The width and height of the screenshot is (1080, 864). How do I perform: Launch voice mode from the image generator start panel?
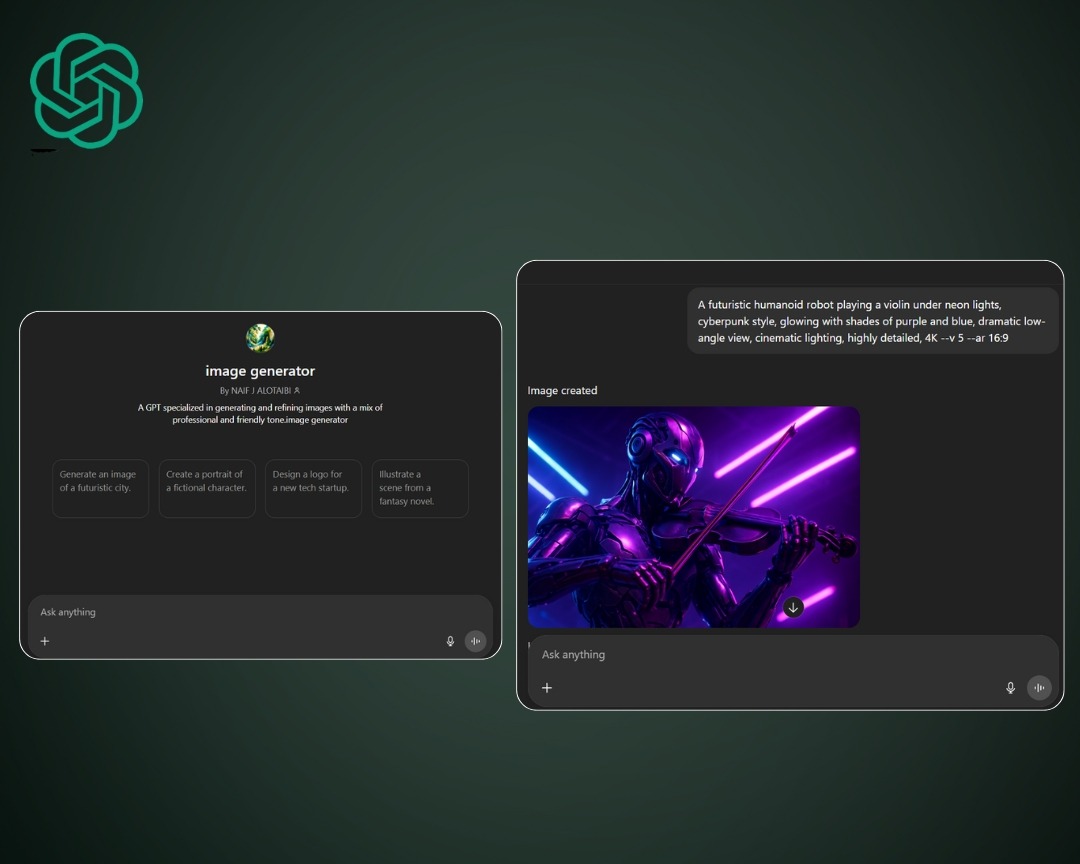476,641
